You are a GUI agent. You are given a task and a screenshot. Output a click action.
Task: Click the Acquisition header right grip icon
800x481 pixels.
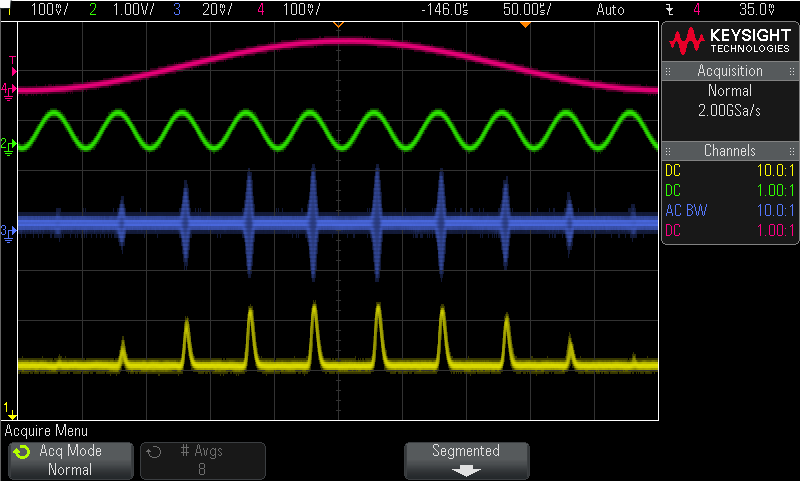point(792,71)
